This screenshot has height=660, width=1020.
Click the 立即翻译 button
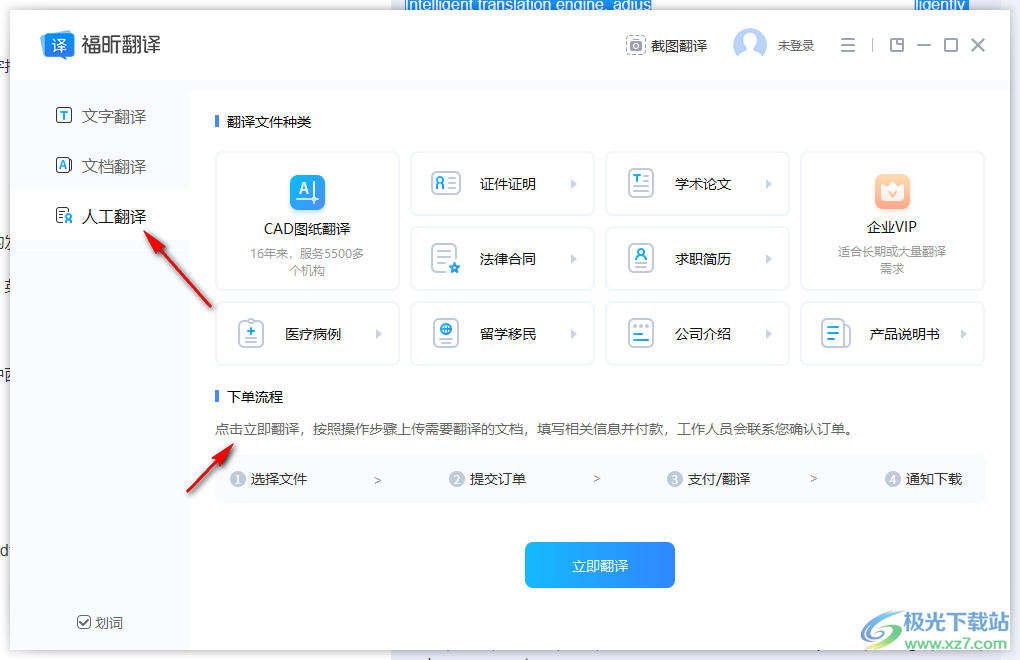600,565
